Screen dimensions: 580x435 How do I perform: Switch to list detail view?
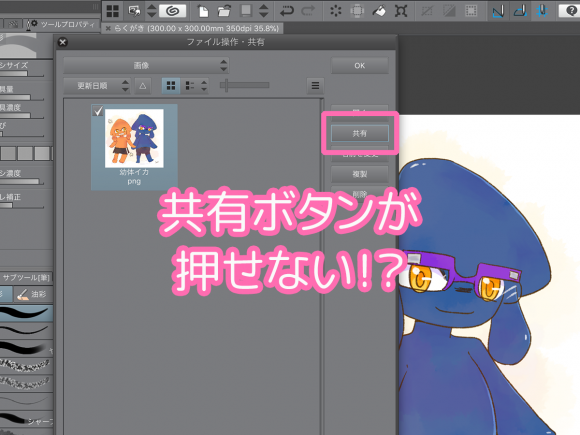tap(190, 86)
